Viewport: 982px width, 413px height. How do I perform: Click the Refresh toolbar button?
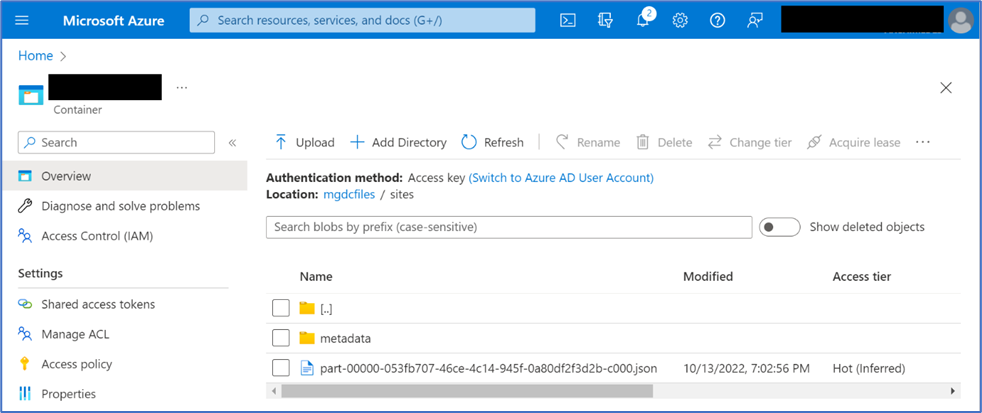pos(492,143)
